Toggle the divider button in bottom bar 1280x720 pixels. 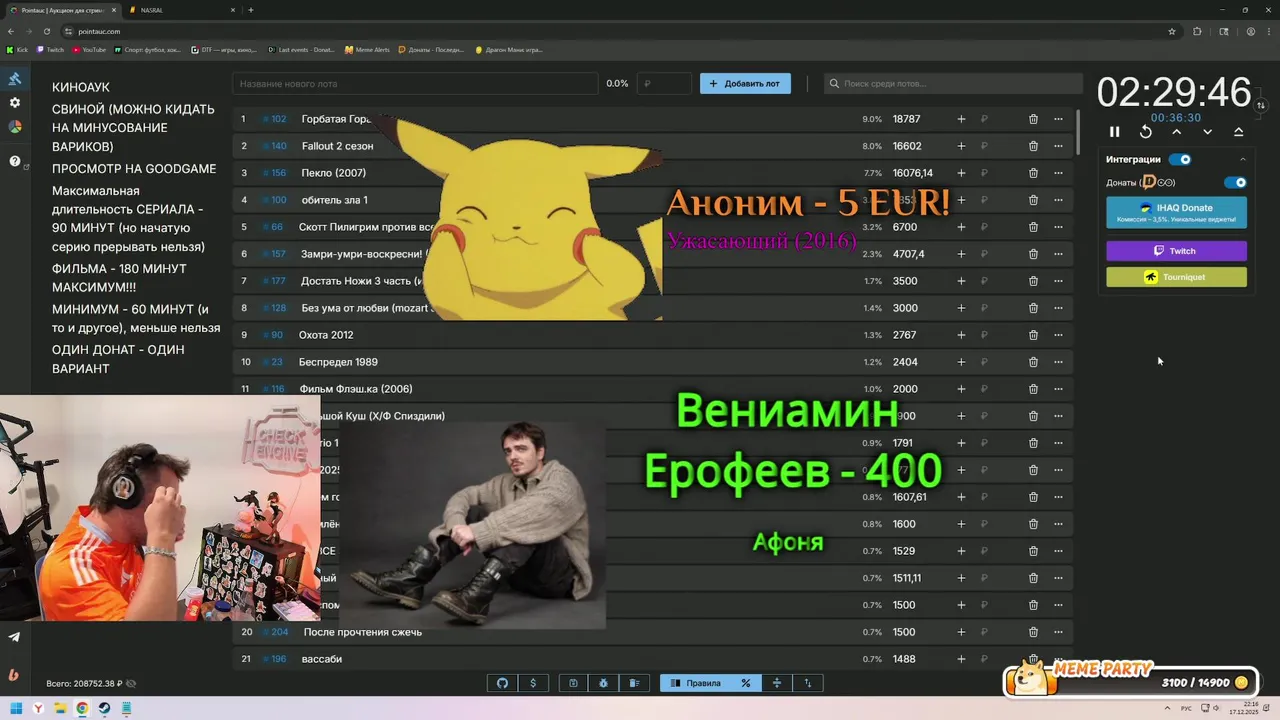[x=777, y=683]
